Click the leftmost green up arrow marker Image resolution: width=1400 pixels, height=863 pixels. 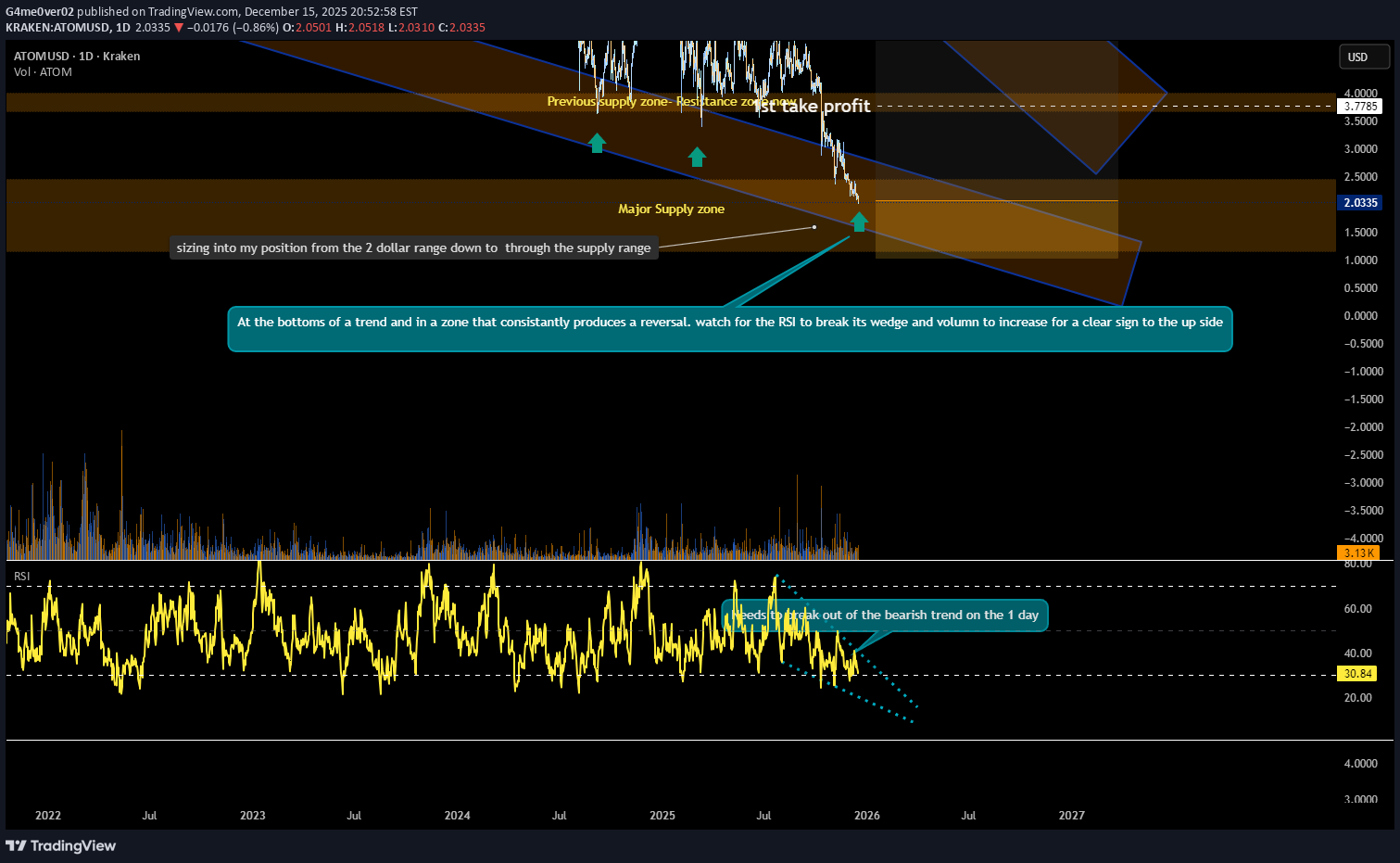[x=598, y=143]
